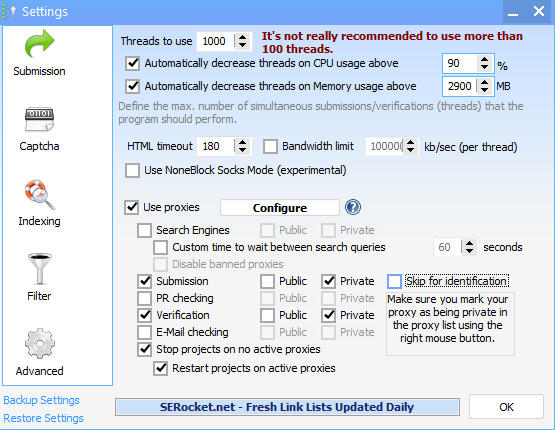The image size is (555, 430).
Task: Increase HTML timeout with up arrow
Action: coord(242,143)
